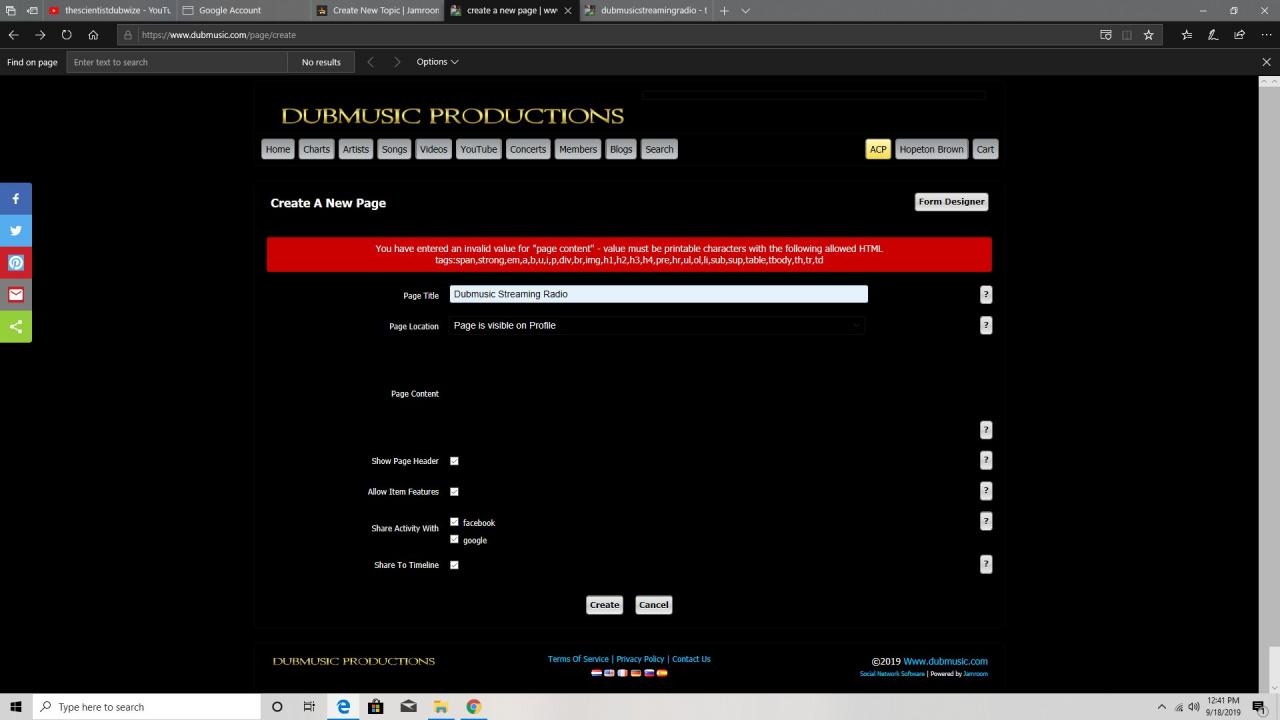This screenshot has width=1280, height=720.
Task: Click the Pinterest share sidebar icon
Action: click(x=16, y=263)
